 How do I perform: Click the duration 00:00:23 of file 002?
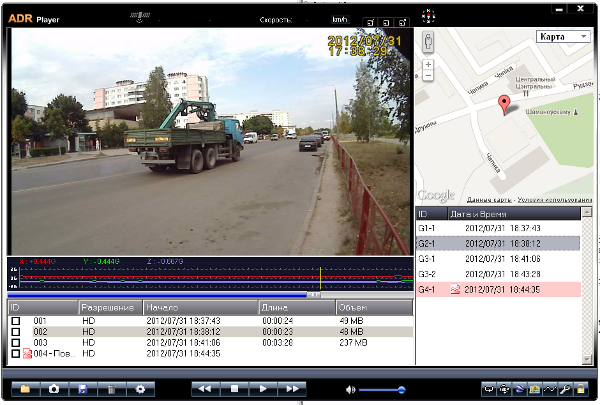(x=277, y=332)
